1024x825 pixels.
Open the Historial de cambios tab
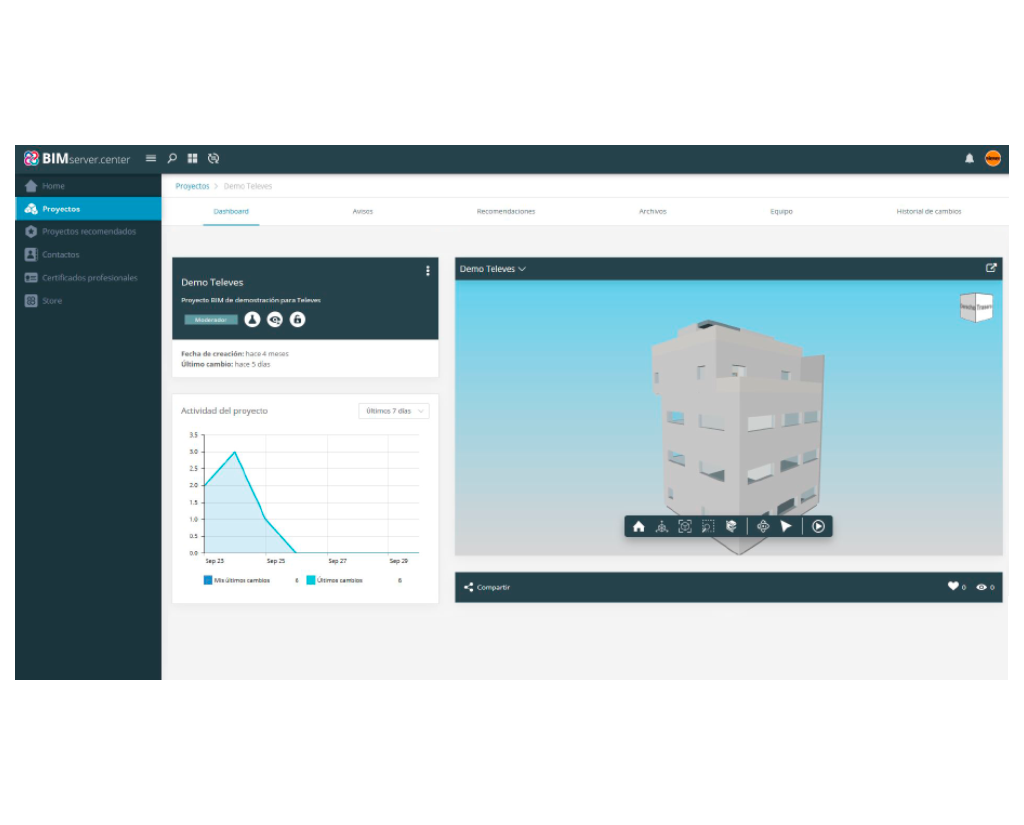[929, 212]
